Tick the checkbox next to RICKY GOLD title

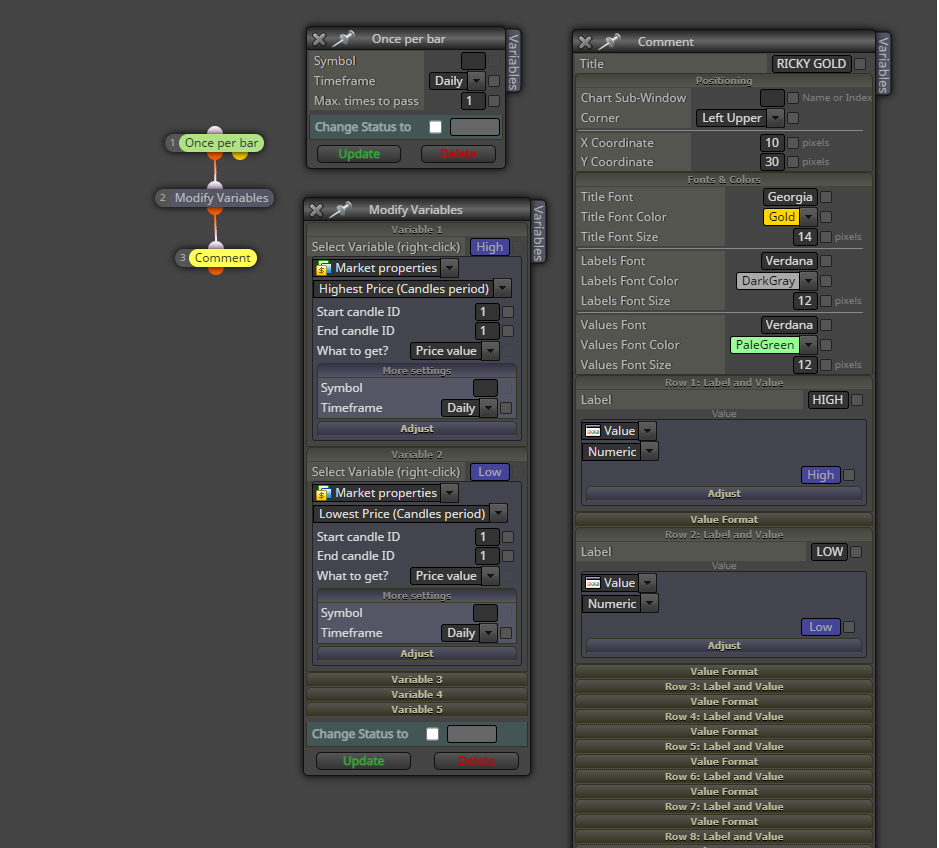point(860,63)
